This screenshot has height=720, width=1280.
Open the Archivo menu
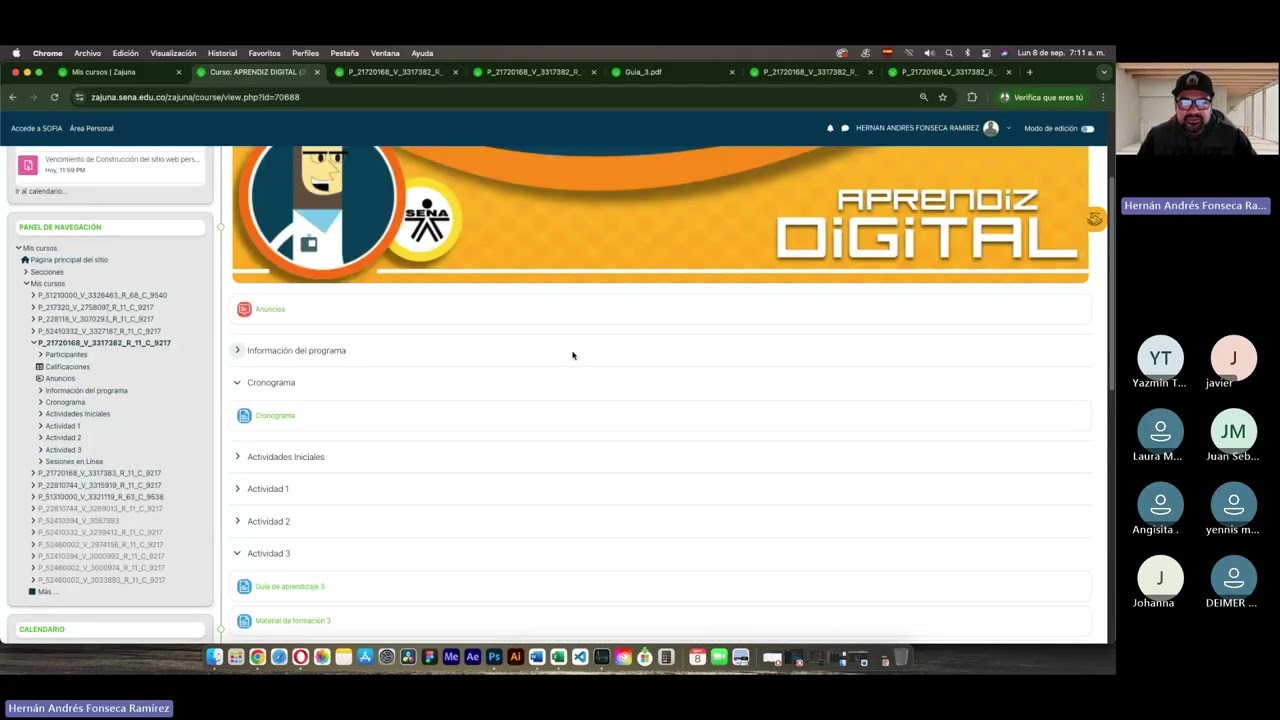pos(87,53)
